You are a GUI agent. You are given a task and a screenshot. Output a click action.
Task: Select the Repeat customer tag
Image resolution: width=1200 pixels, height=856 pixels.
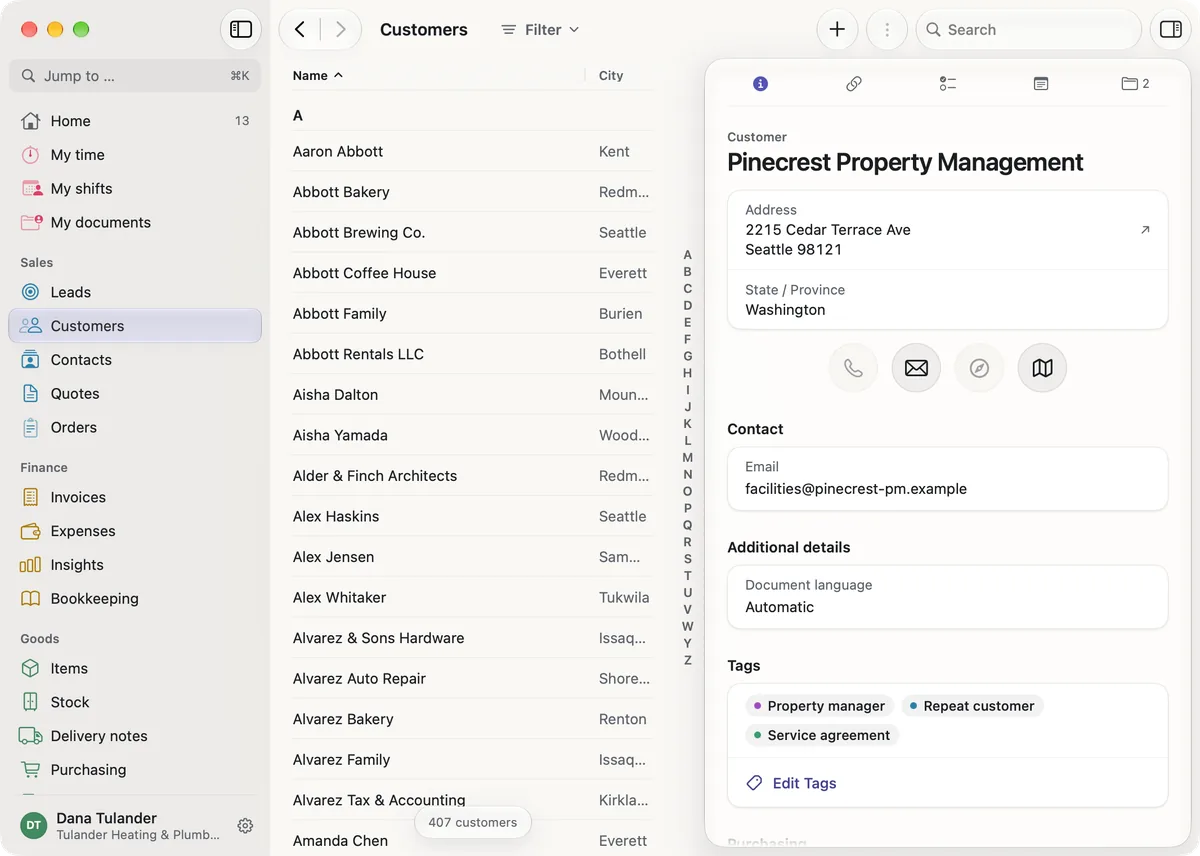pyautogui.click(x=972, y=706)
